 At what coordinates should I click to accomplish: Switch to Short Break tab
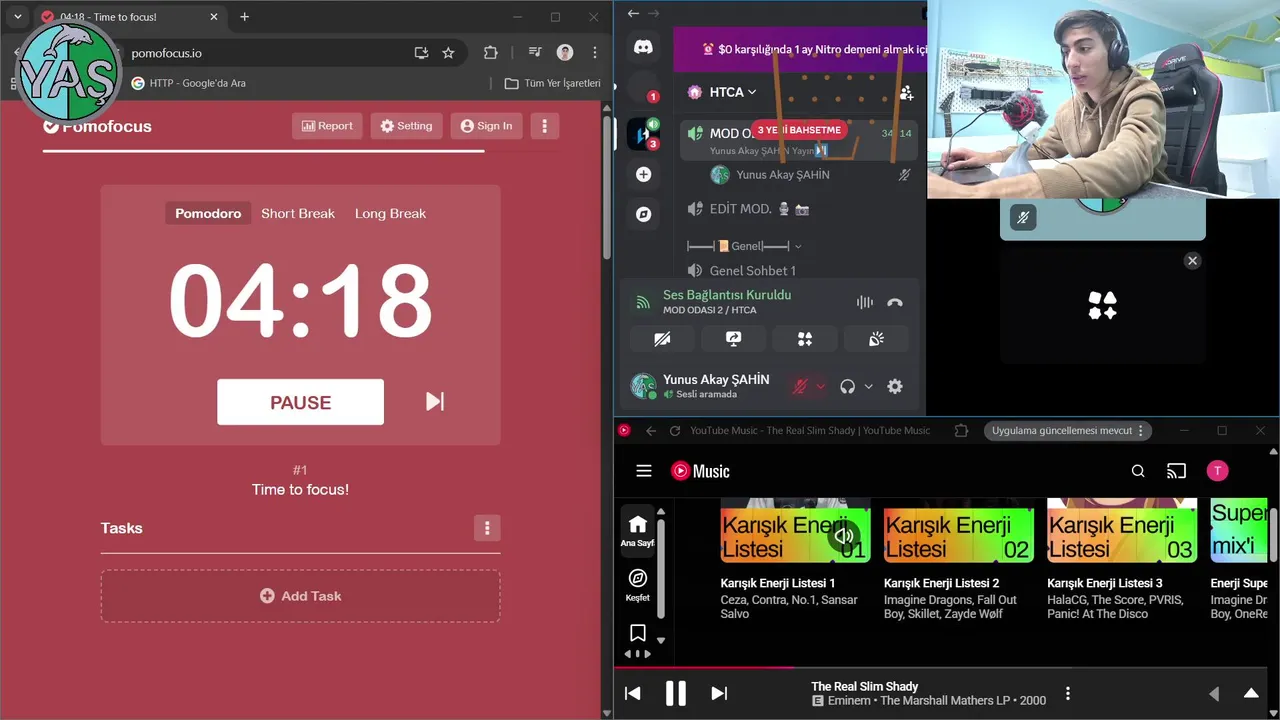298,213
